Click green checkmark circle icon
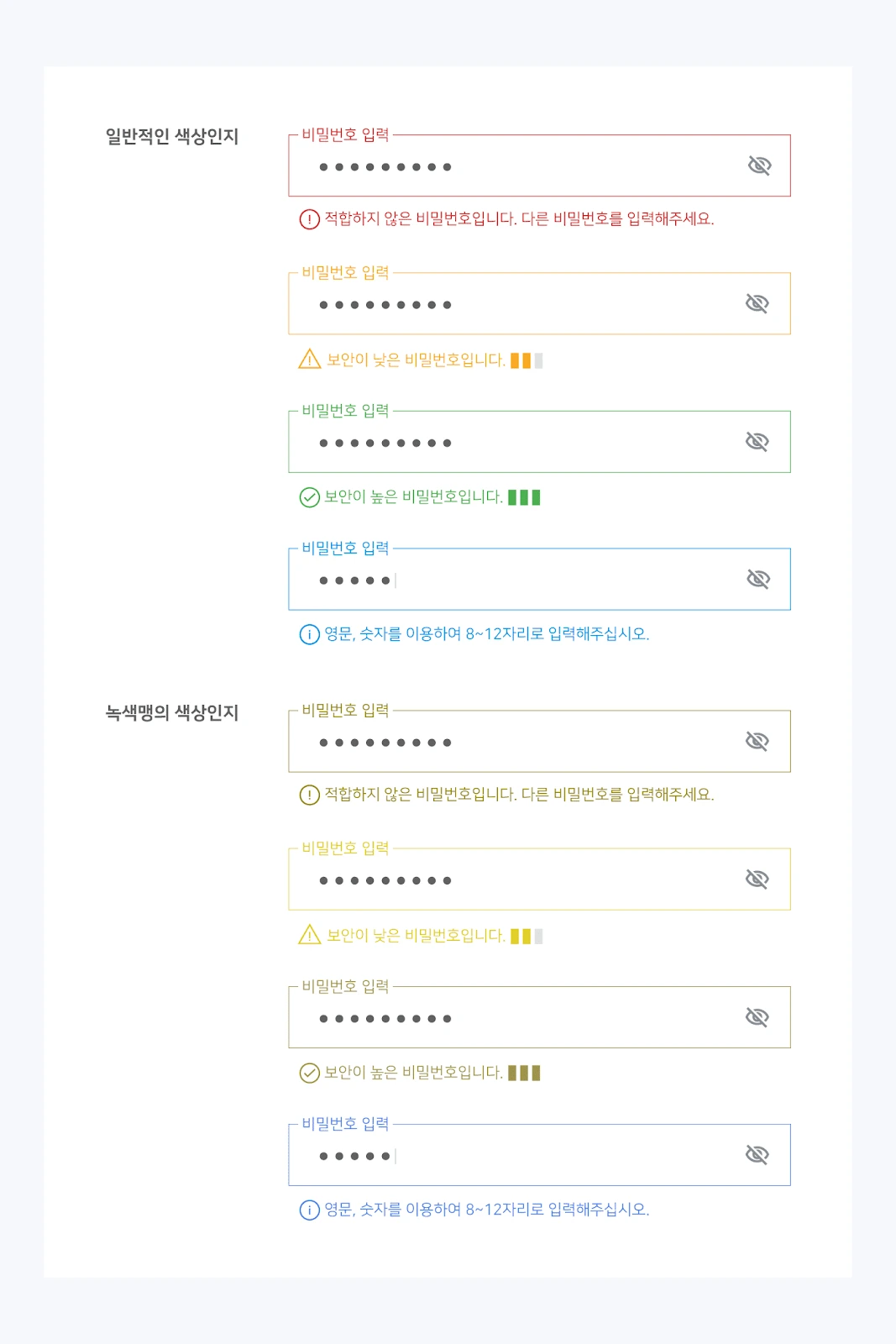This screenshot has height=1344, width=896. pos(309,497)
